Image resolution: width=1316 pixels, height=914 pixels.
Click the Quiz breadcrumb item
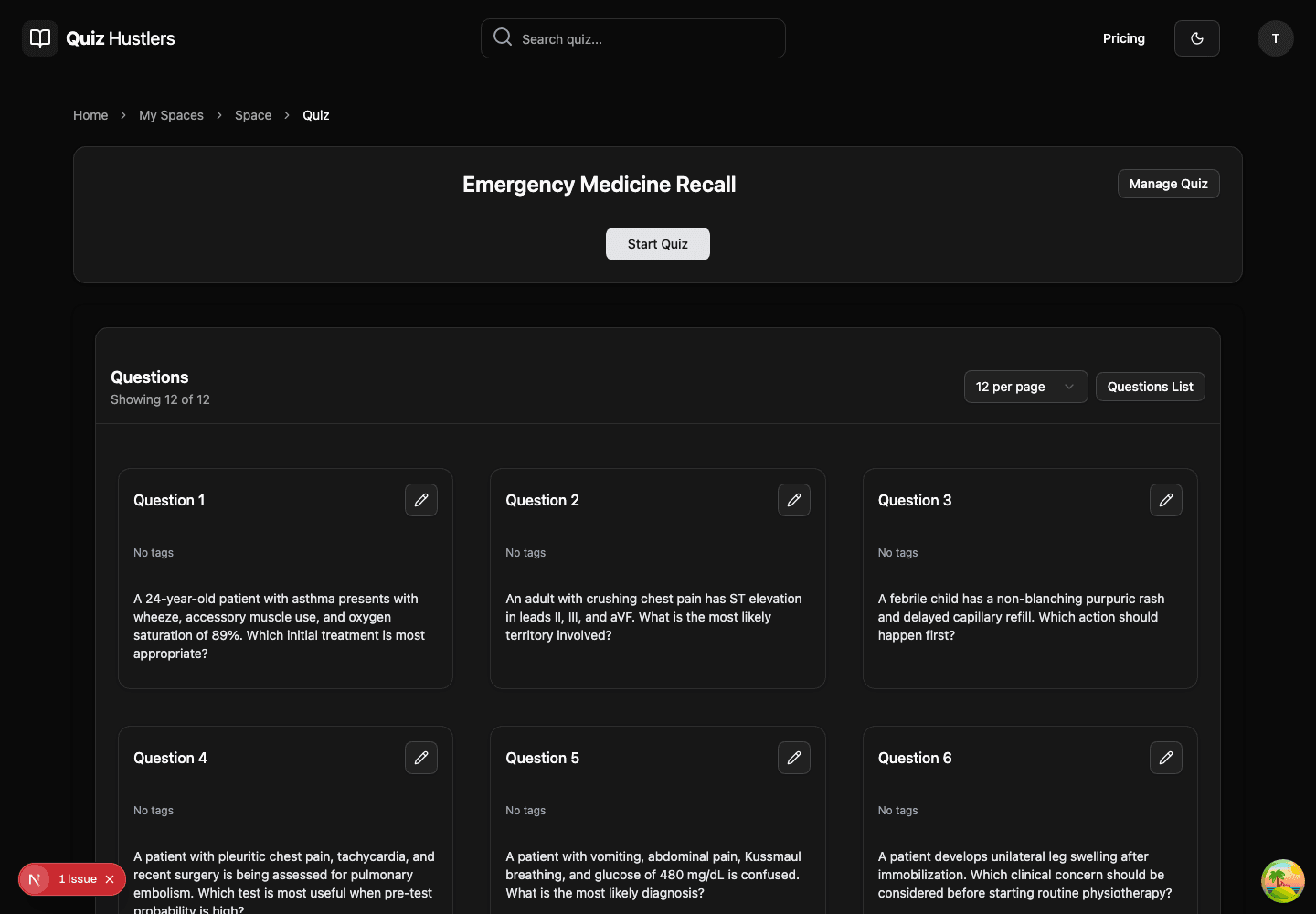click(316, 115)
